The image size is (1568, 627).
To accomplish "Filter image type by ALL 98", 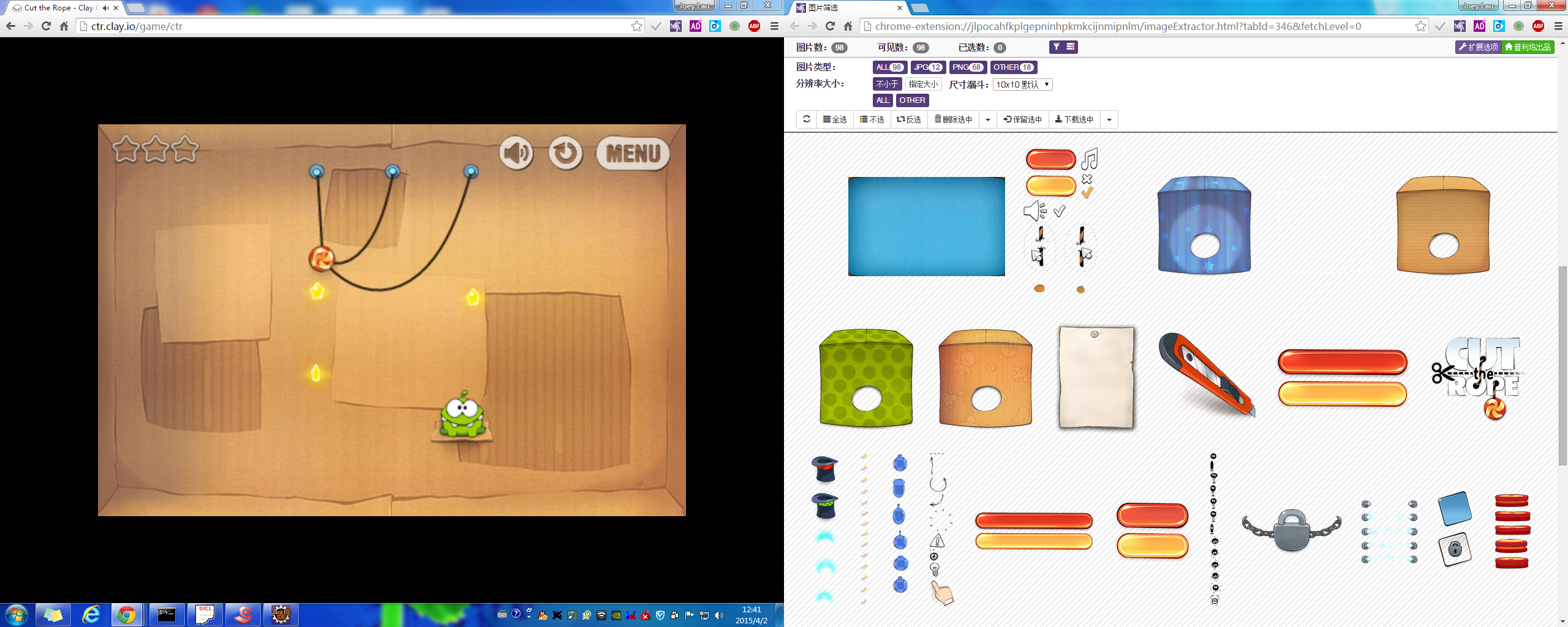I will pyautogui.click(x=889, y=67).
